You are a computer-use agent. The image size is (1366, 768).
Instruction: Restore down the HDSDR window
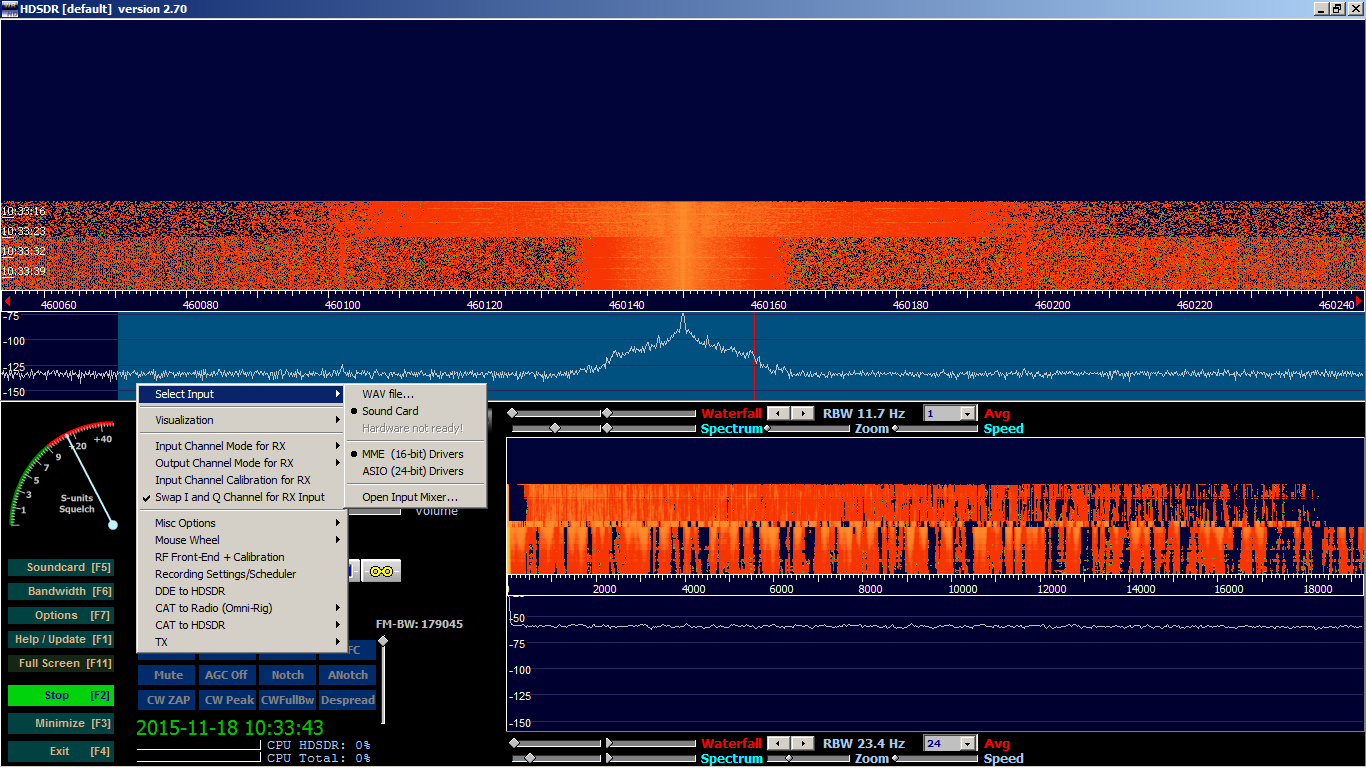coord(1337,9)
